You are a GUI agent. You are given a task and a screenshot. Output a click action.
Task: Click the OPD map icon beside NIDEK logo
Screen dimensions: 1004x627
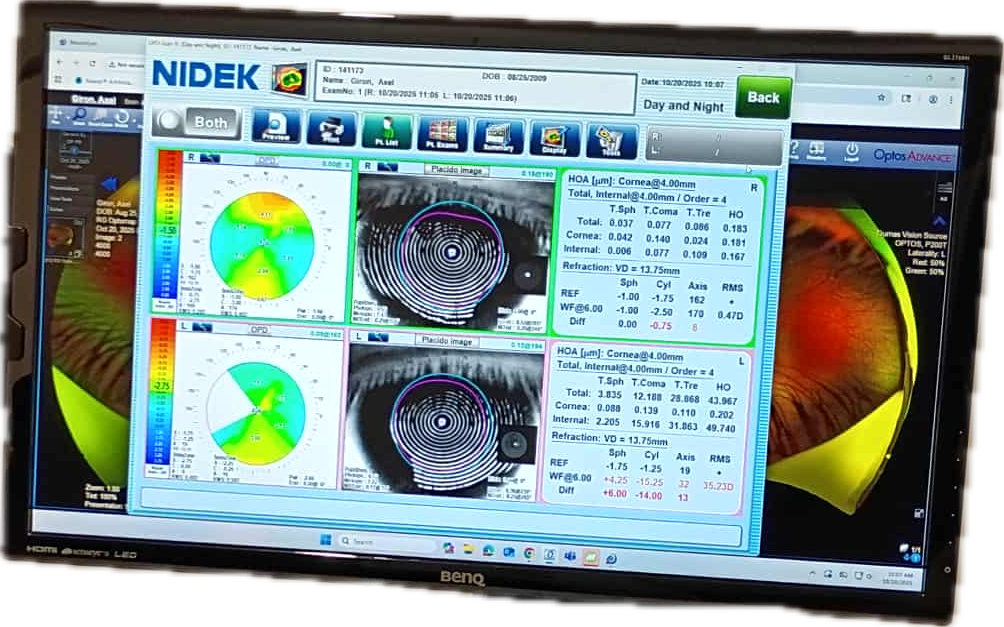289,80
